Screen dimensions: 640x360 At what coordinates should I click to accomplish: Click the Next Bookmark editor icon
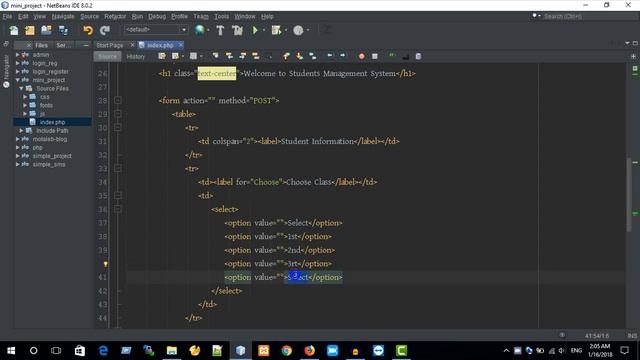(299, 56)
